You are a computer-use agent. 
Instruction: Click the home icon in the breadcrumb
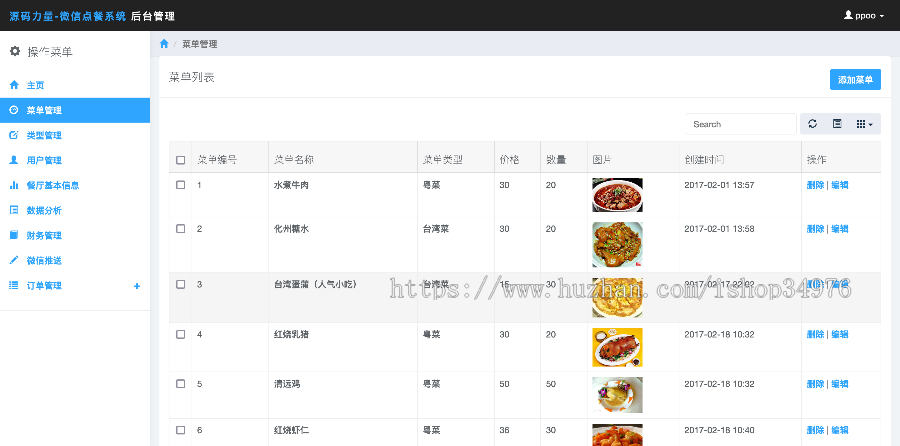[164, 44]
